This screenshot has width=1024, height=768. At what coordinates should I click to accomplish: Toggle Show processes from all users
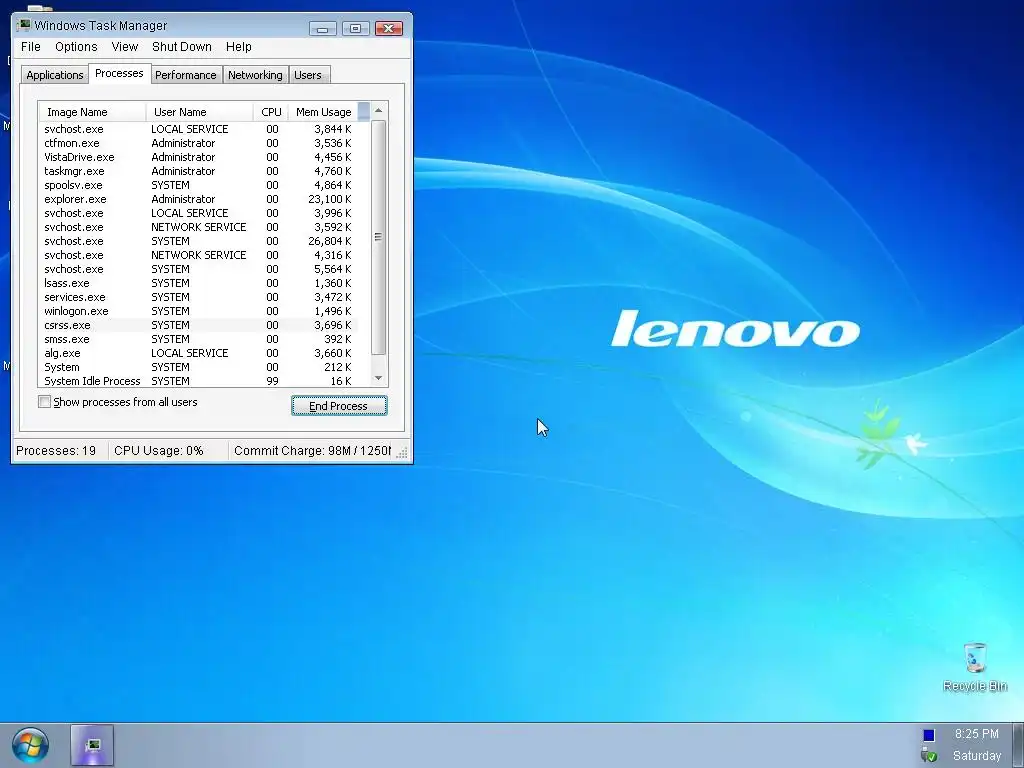(44, 402)
